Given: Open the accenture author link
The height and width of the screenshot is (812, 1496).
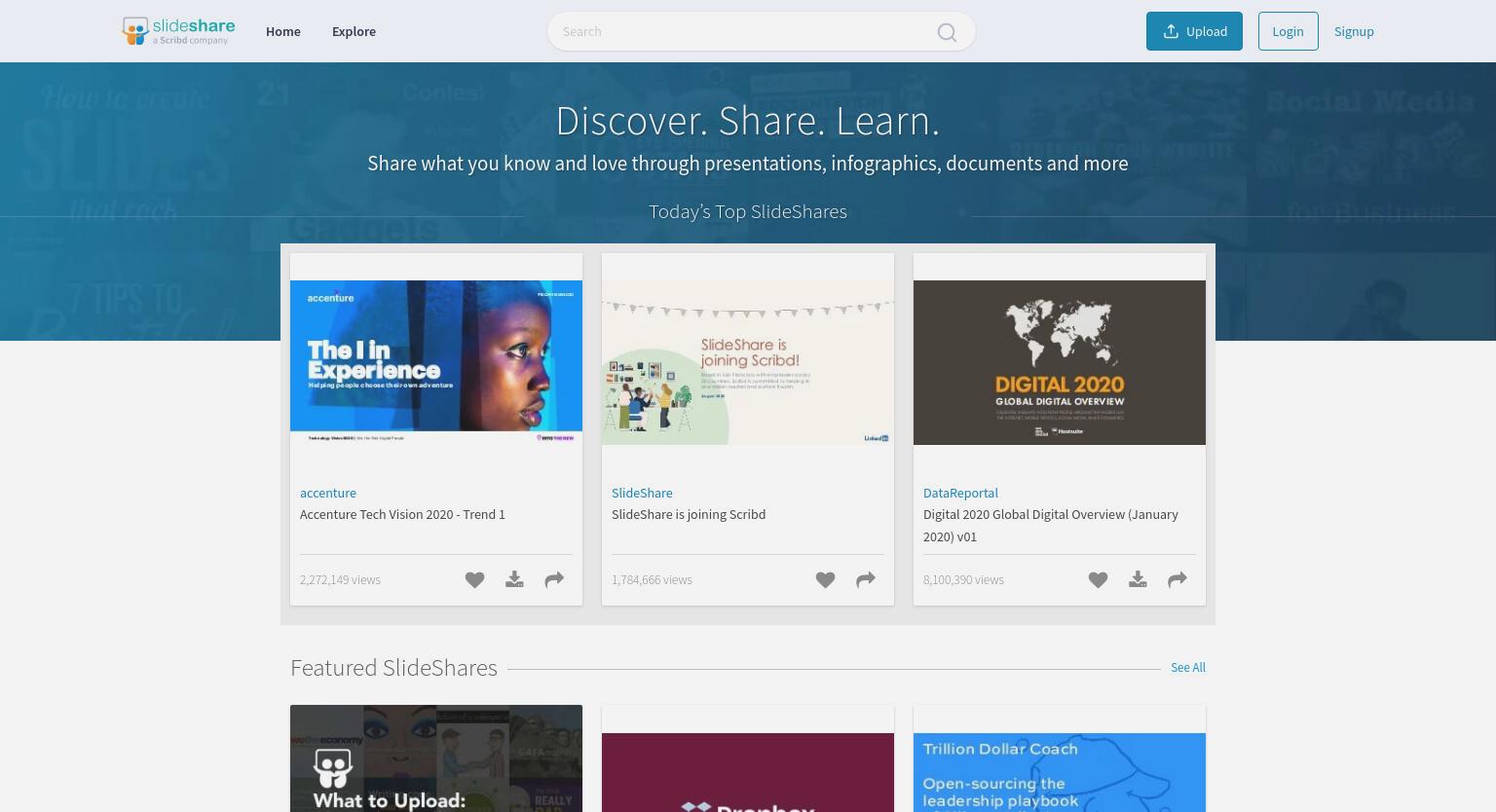Looking at the screenshot, I should 328,493.
